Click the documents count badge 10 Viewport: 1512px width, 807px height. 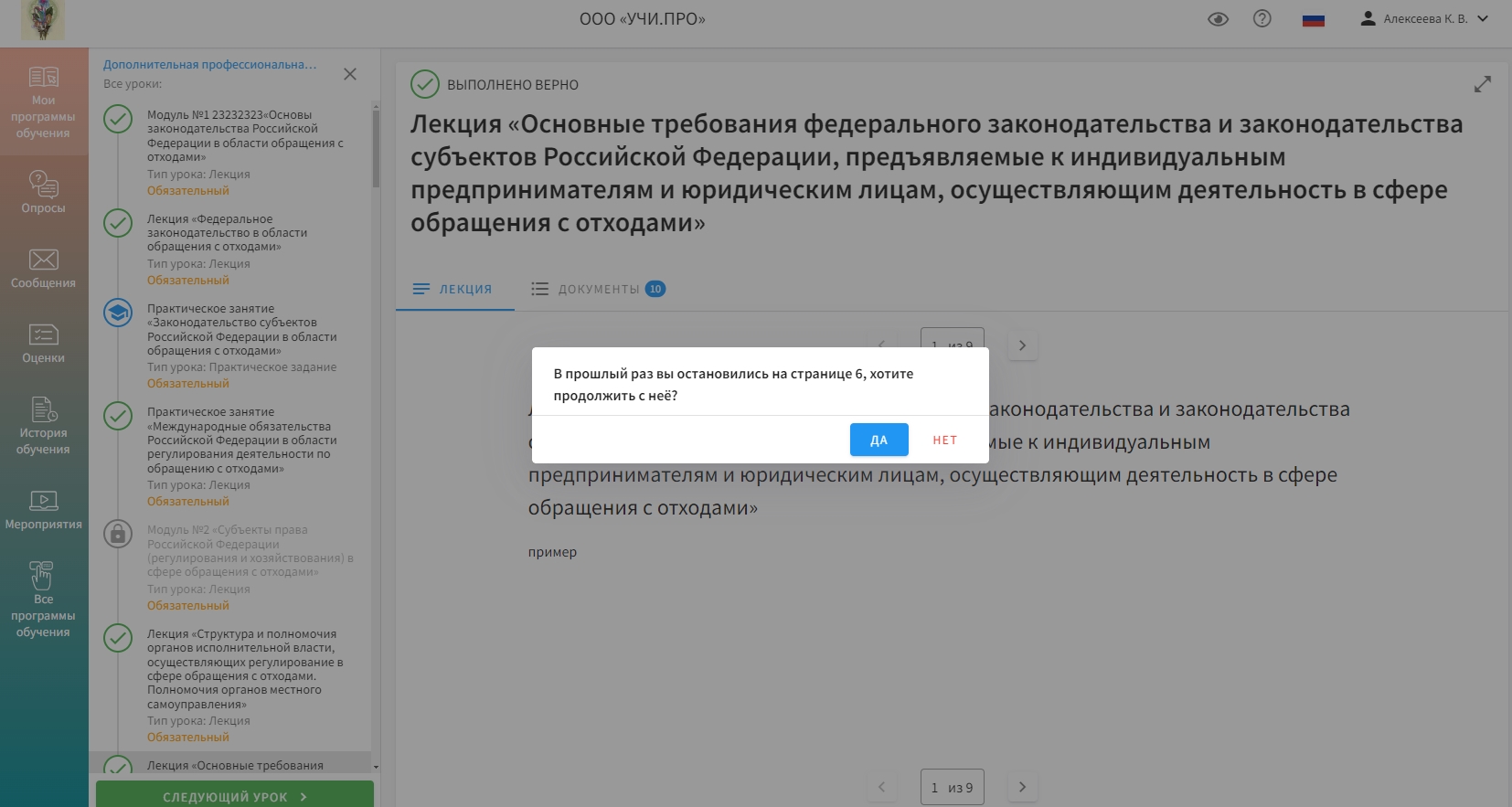click(655, 289)
